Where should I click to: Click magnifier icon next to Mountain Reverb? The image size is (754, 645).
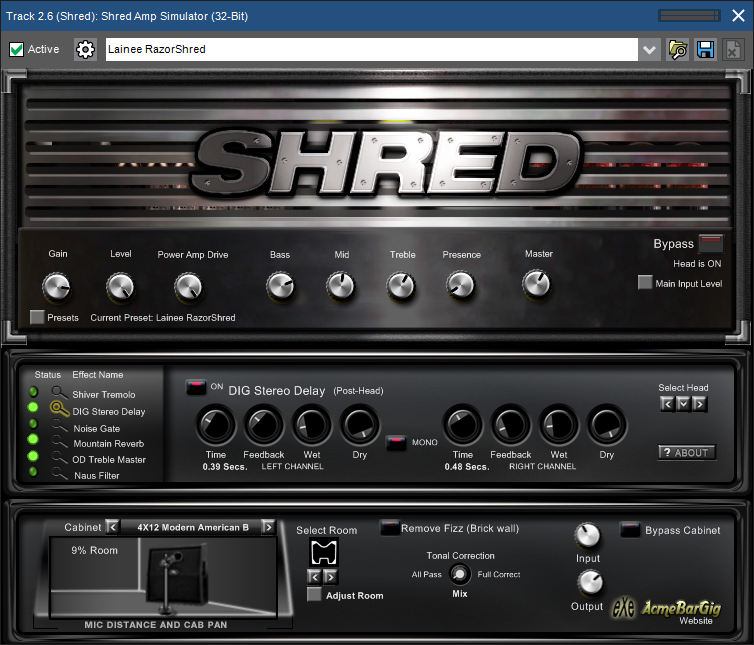[60, 441]
